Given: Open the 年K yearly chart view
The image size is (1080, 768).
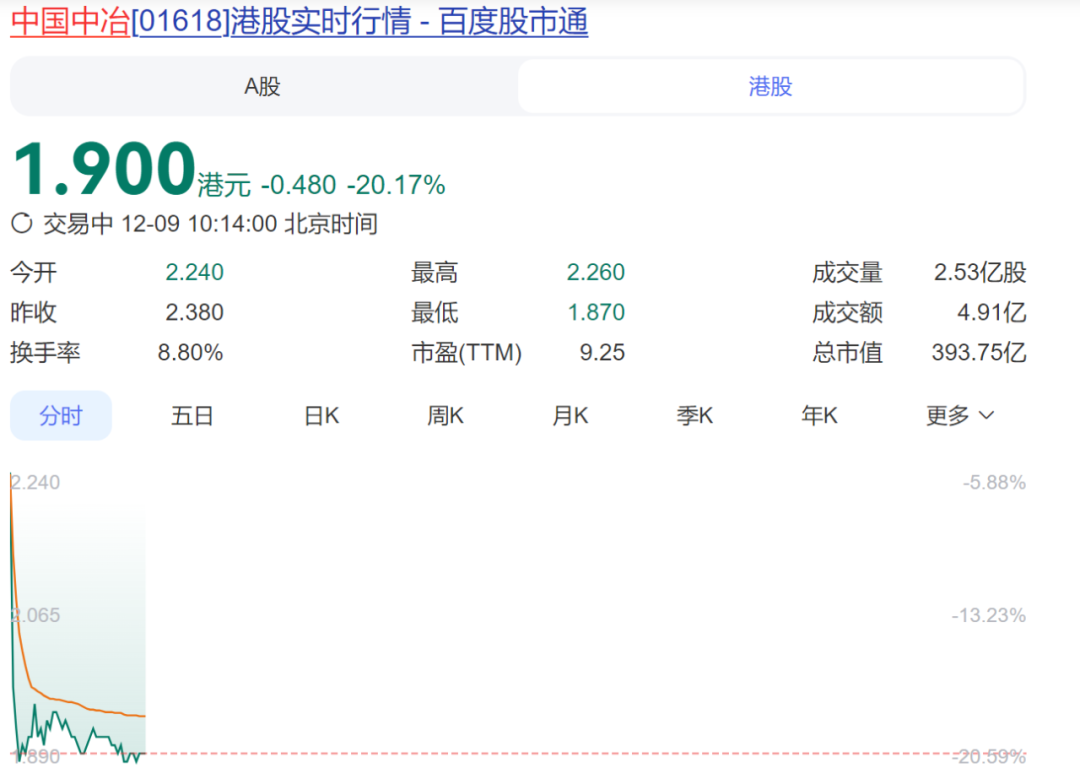Looking at the screenshot, I should click(x=819, y=415).
